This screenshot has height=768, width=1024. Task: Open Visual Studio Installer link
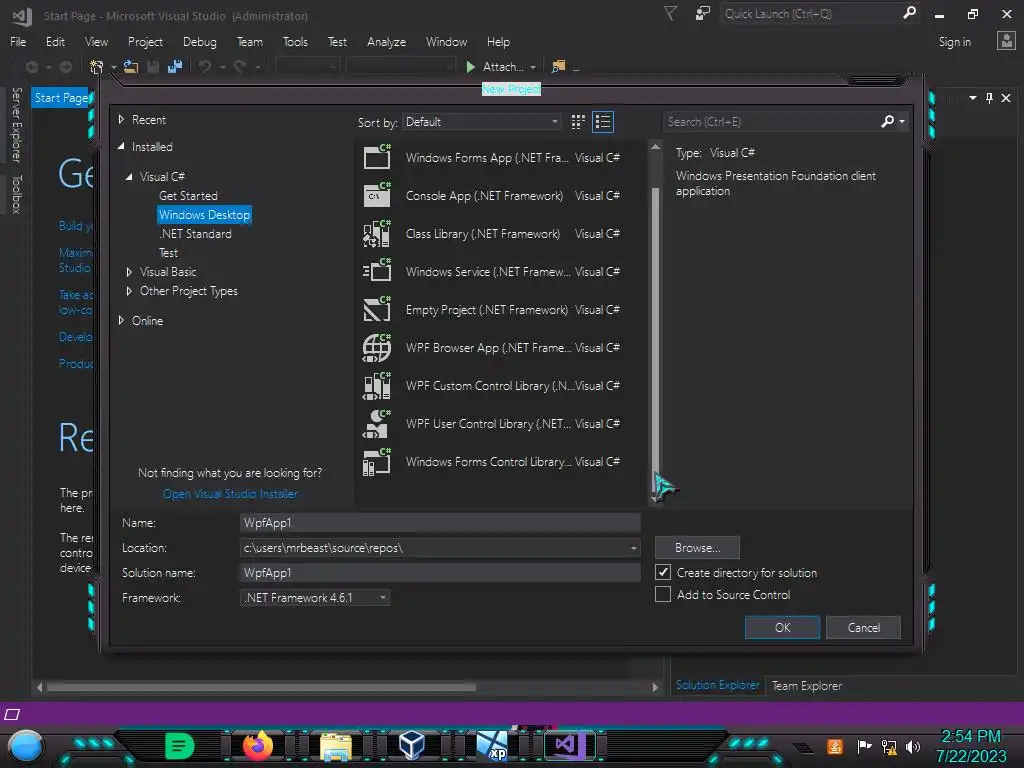[x=231, y=494]
